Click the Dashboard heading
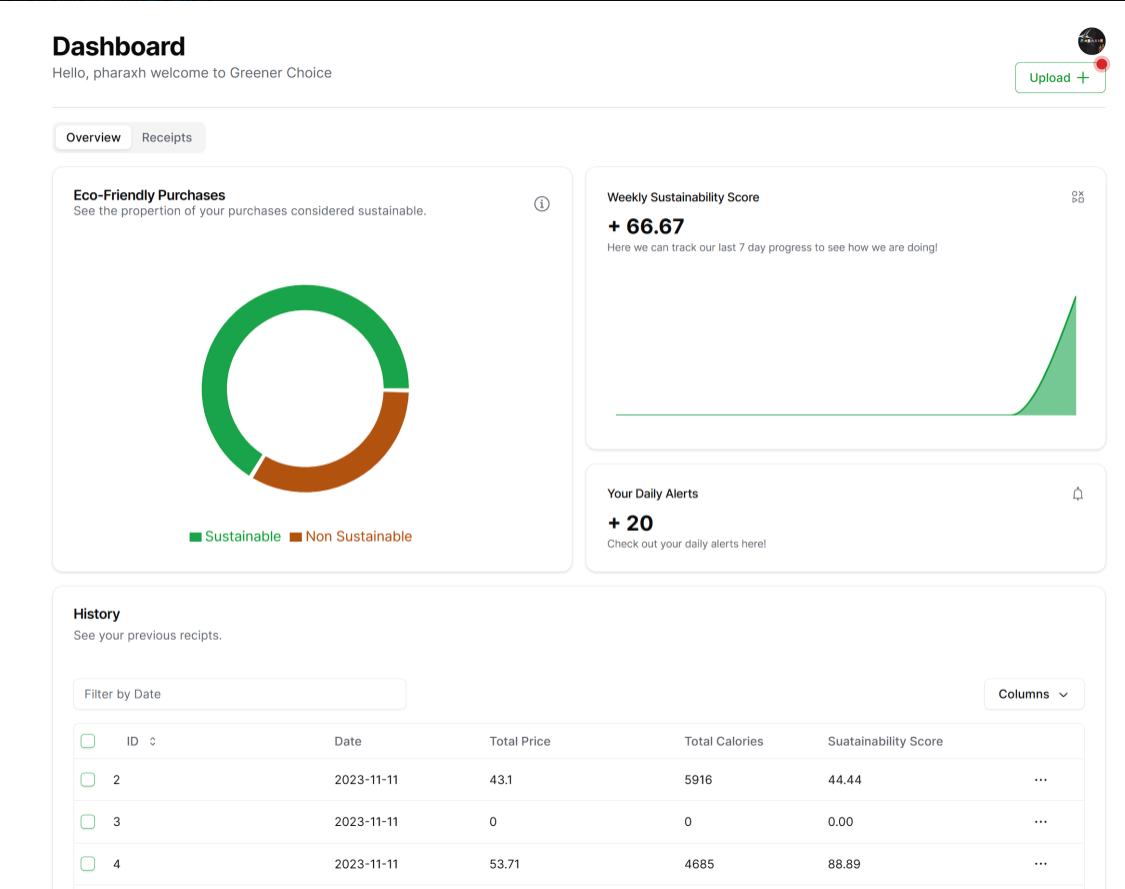The width and height of the screenshot is (1125, 889). 118,47
